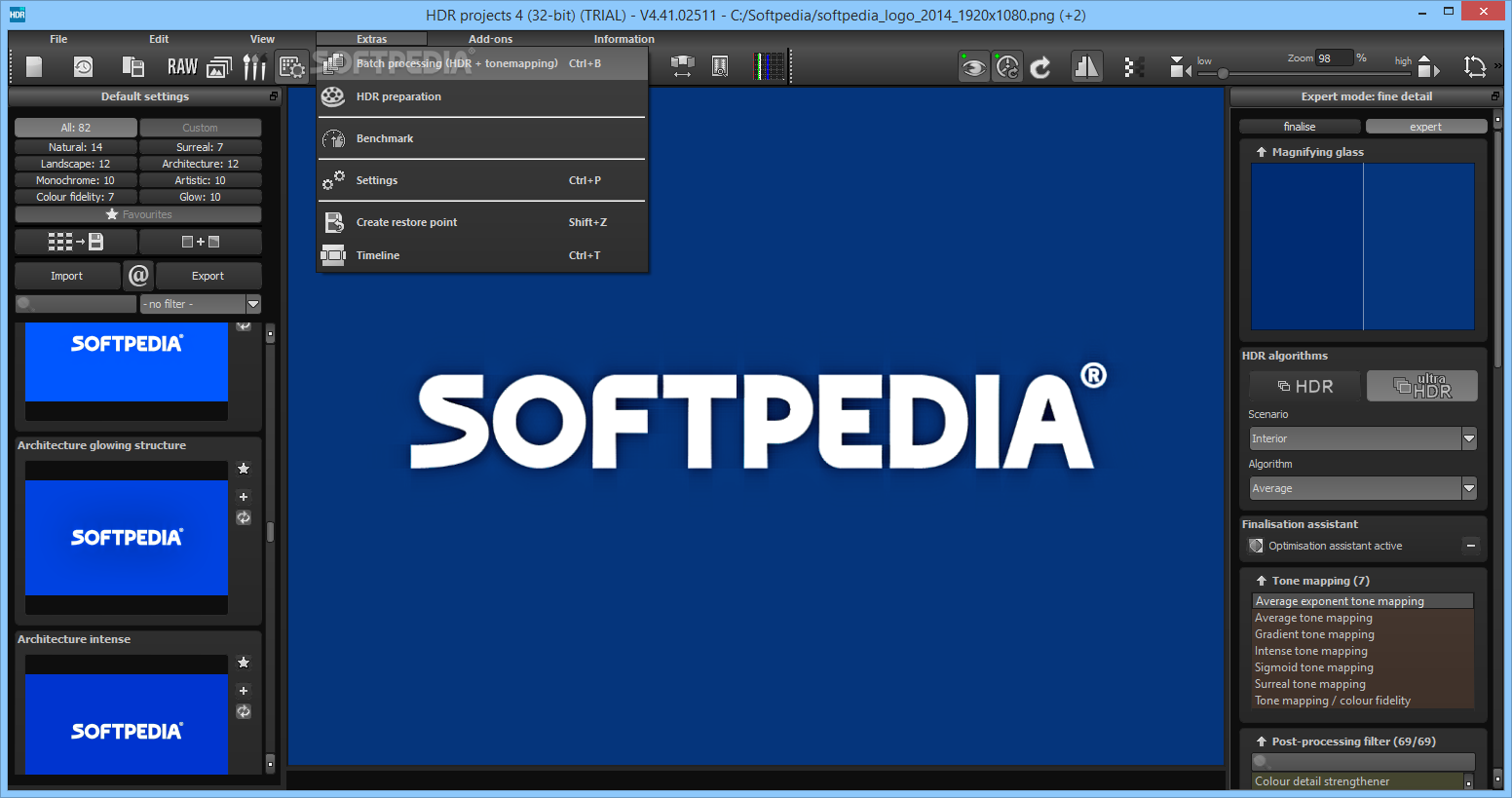Viewport: 1512px width, 798px height.
Task: Click the Import button
Action: [x=67, y=276]
